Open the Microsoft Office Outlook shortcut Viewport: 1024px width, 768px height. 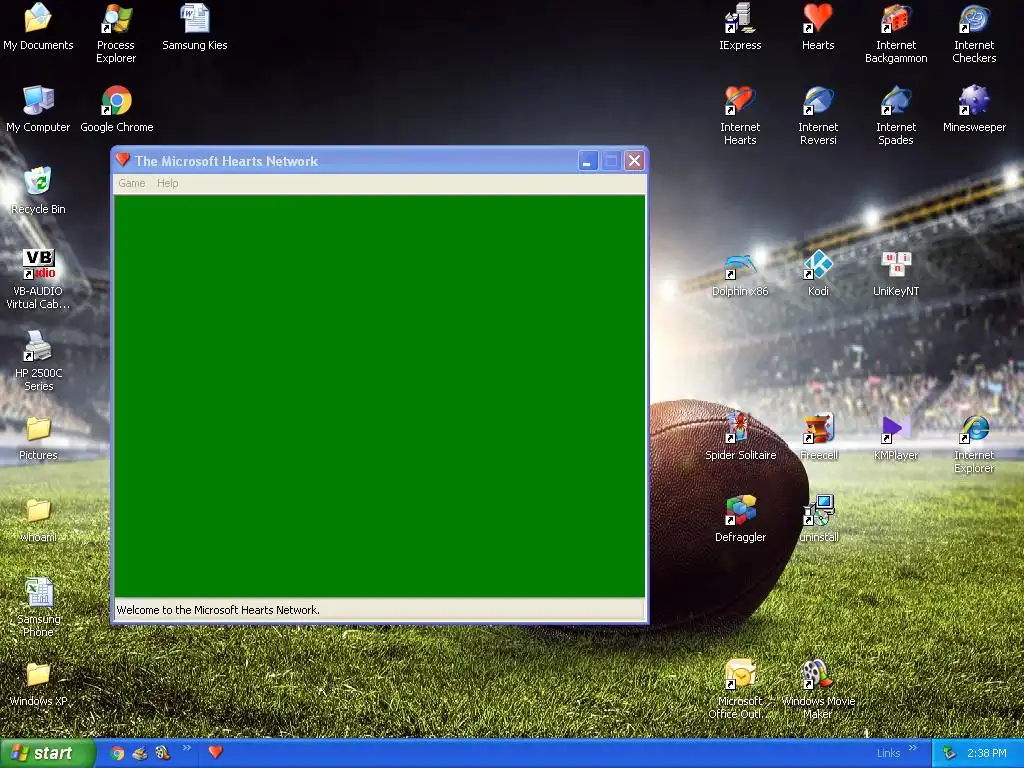740,690
